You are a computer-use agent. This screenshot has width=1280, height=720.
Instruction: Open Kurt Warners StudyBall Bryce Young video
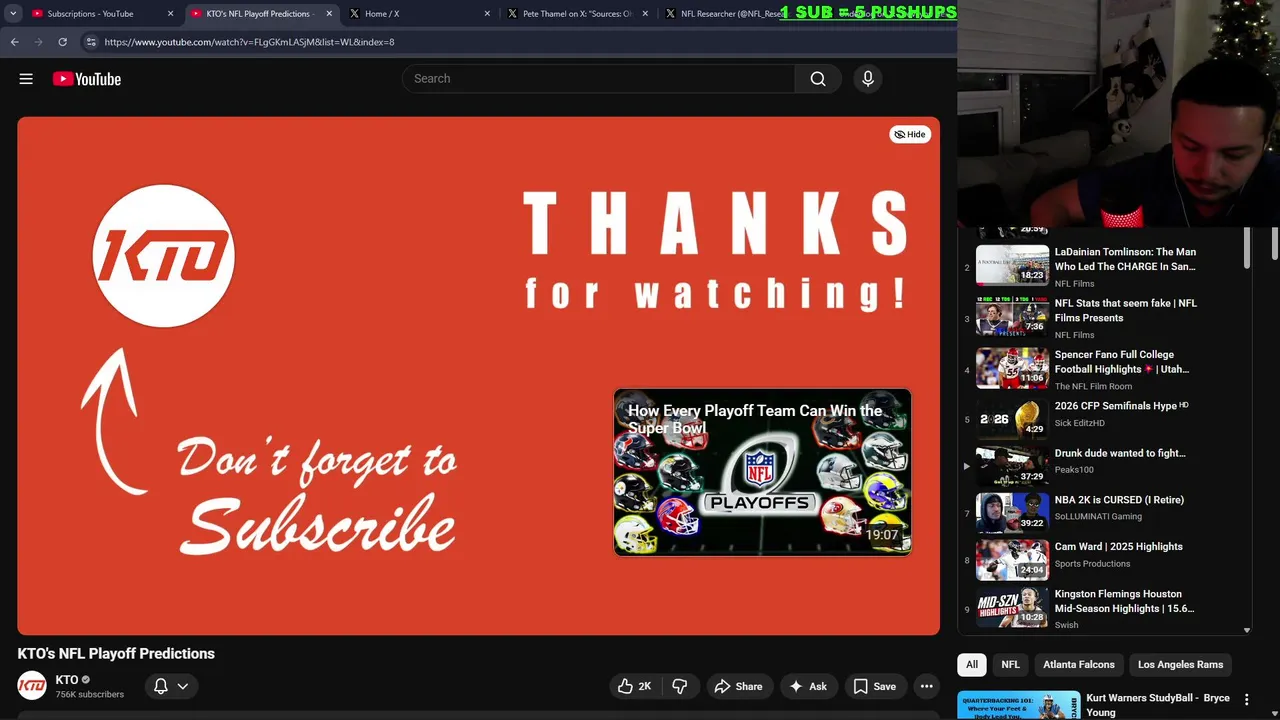tap(1158, 705)
